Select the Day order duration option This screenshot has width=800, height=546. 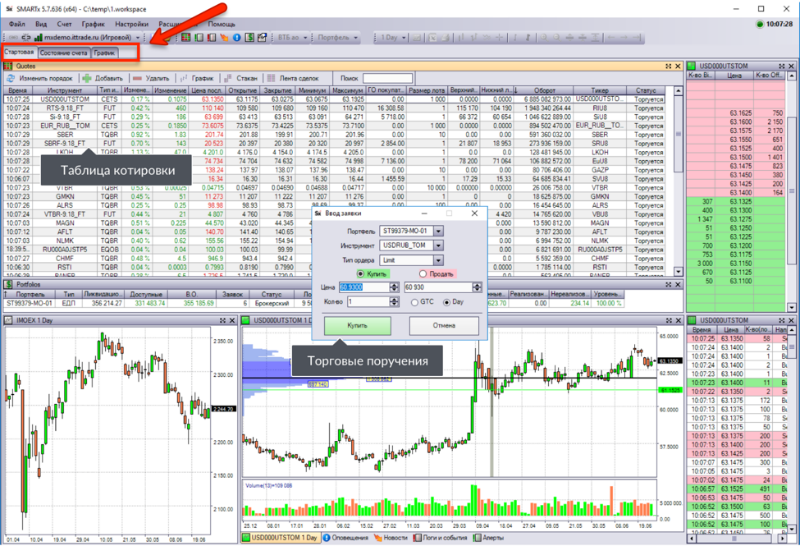pos(446,302)
